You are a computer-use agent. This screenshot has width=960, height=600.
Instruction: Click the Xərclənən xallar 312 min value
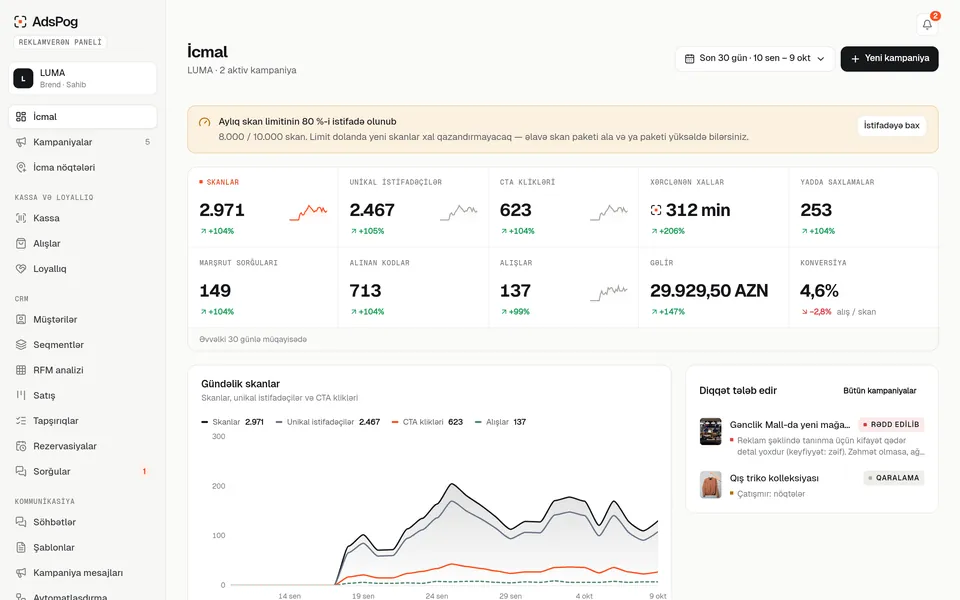click(690, 210)
